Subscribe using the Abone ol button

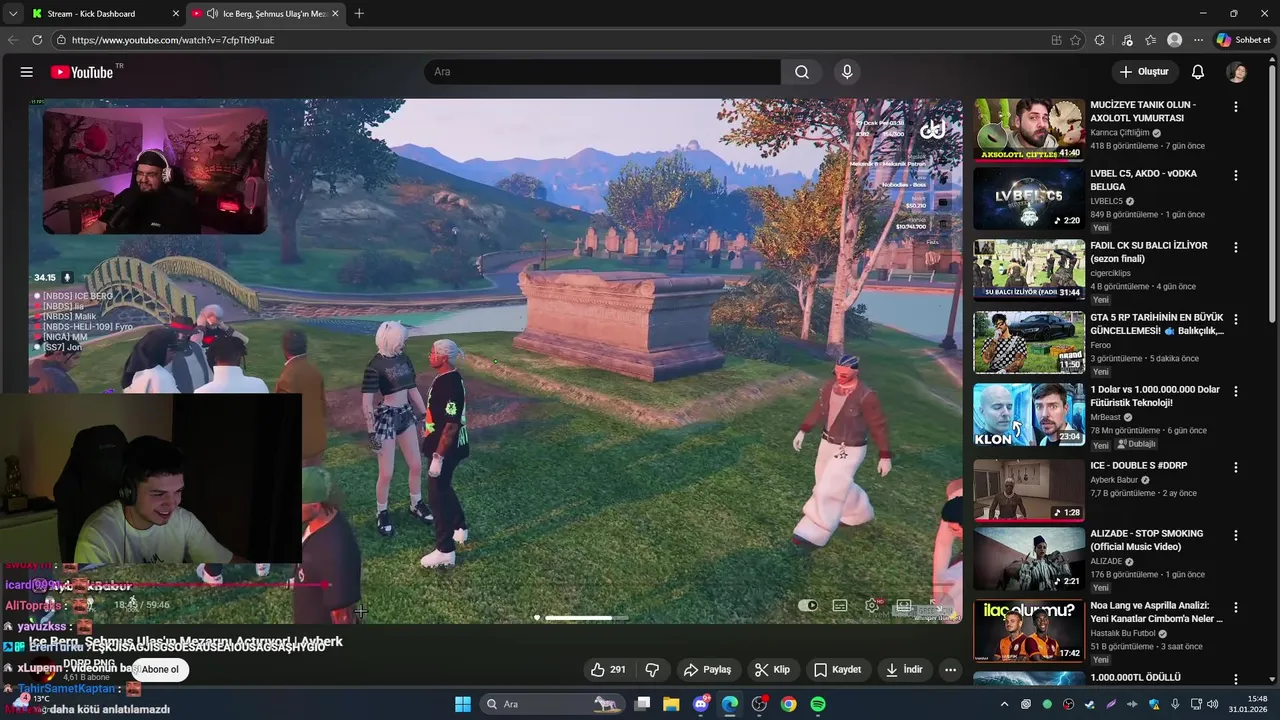tap(160, 670)
